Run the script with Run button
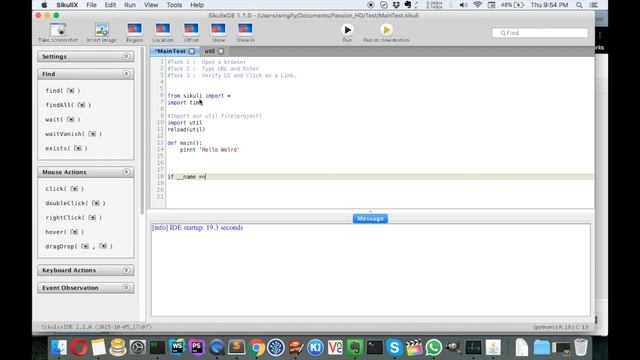Image resolution: width=640 pixels, height=360 pixels. [347, 33]
